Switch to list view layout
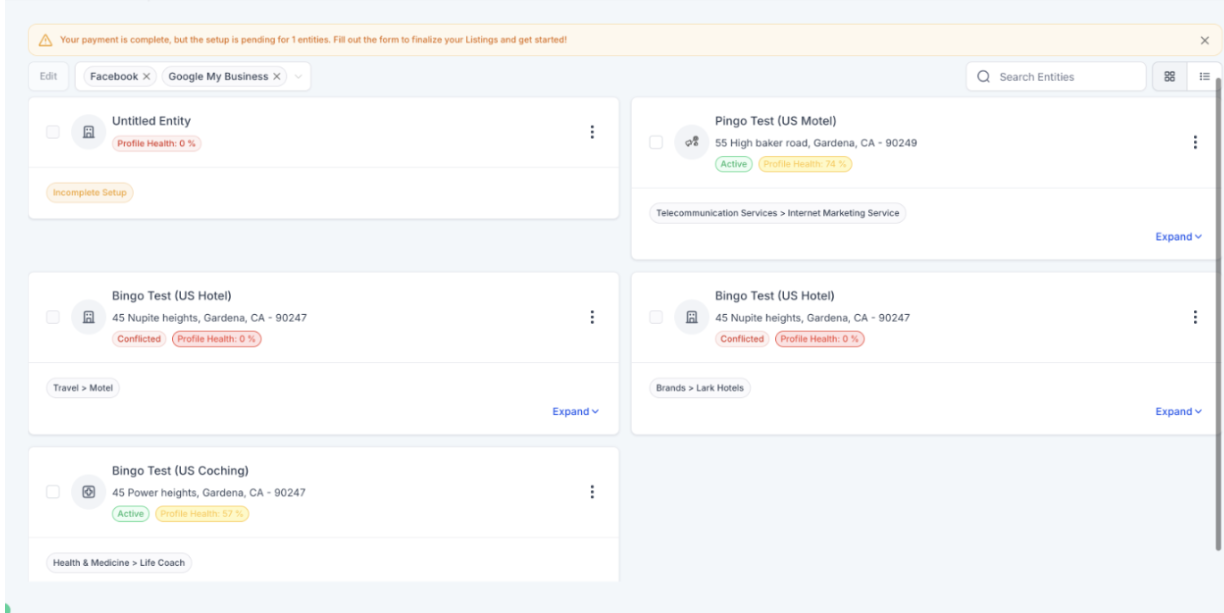The height and width of the screenshot is (613, 1224). [1204, 77]
